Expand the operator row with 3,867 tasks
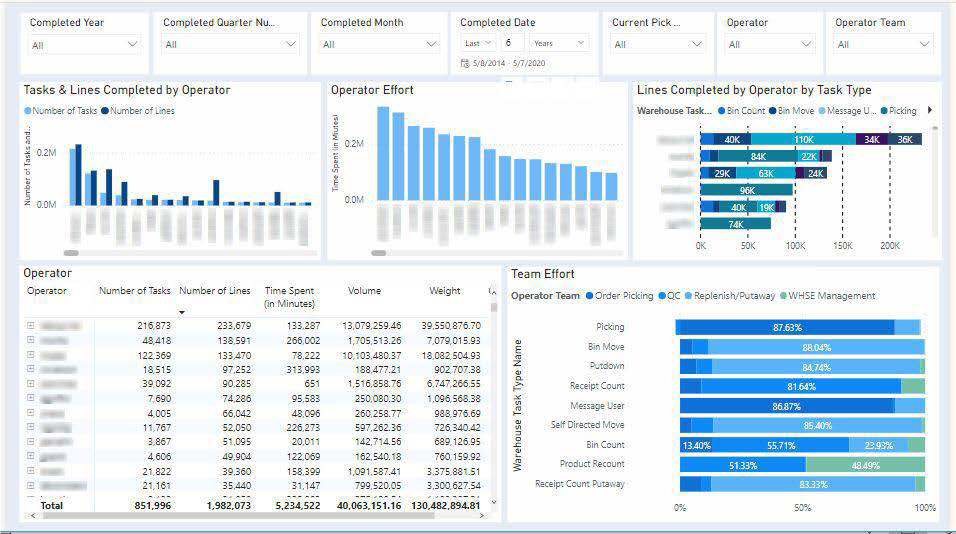 (30, 441)
